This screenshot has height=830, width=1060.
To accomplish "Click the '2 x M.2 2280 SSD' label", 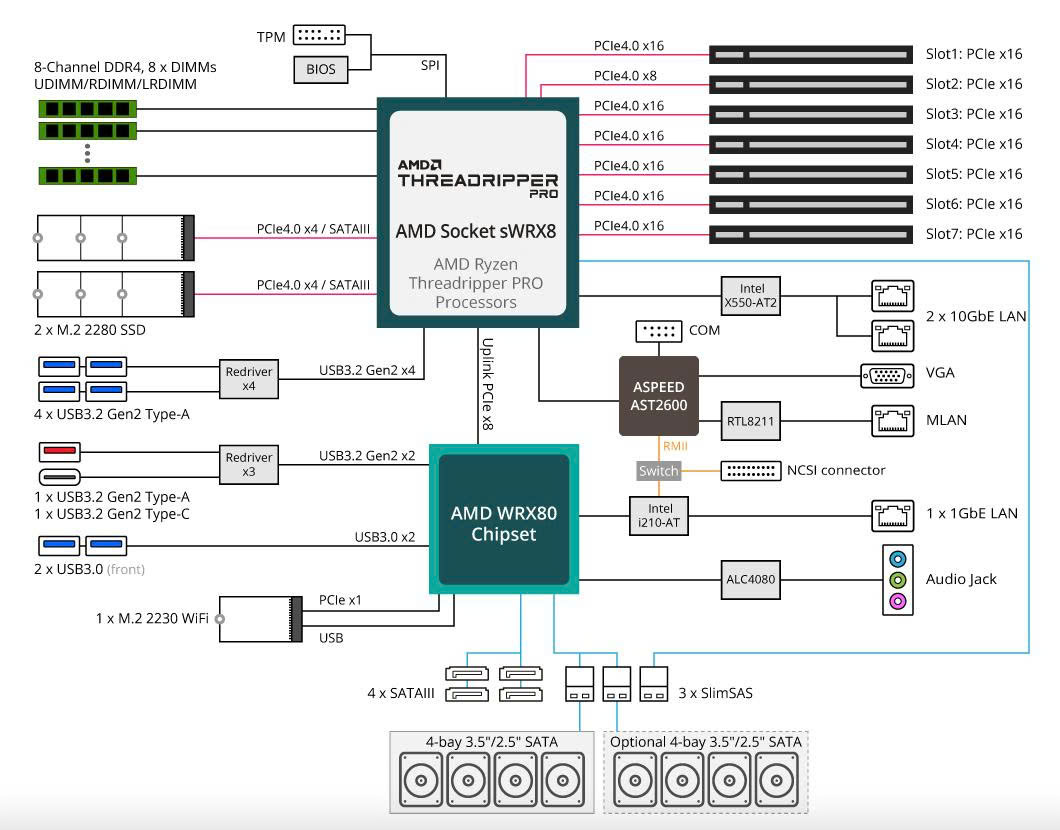I will [90, 330].
